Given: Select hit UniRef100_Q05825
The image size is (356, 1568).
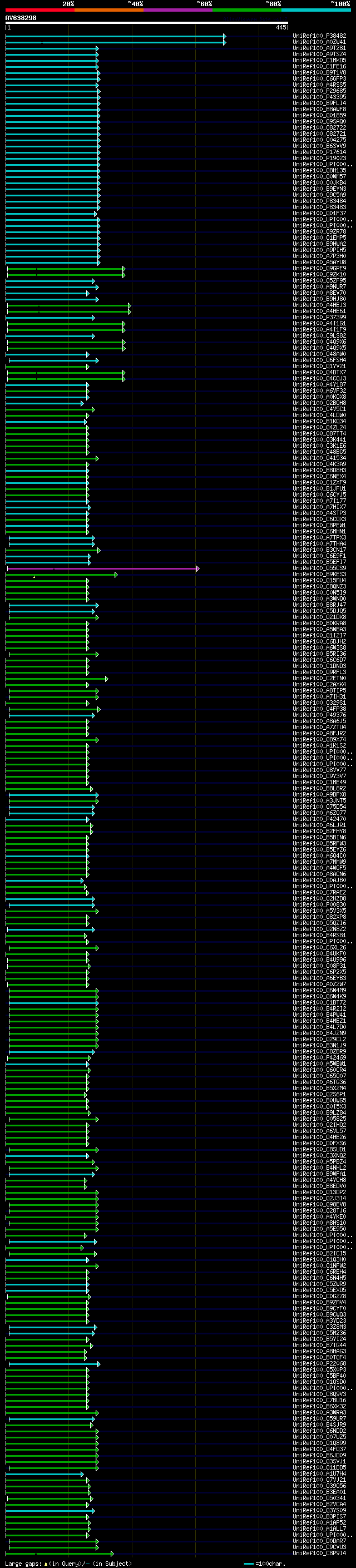Looking at the screenshot, I should [x=319, y=1119].
